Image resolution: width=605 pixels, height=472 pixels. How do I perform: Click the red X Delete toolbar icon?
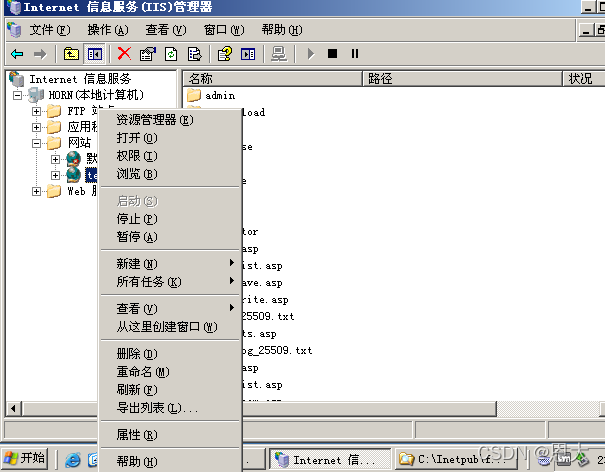(124, 54)
